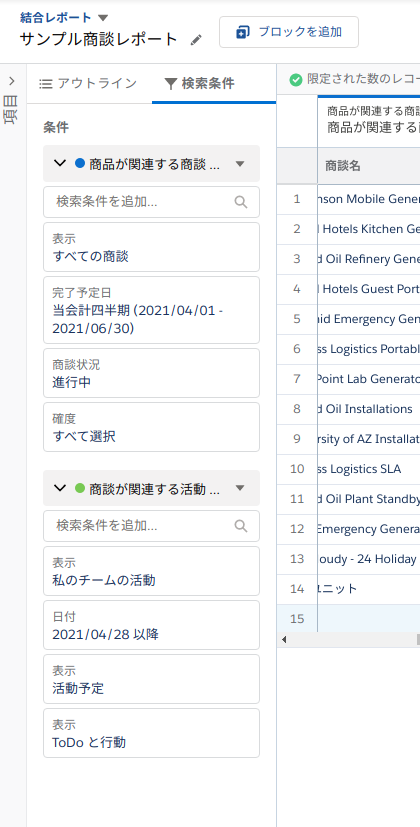
Task: Click the search icon in the first filter box
Action: coord(241,202)
